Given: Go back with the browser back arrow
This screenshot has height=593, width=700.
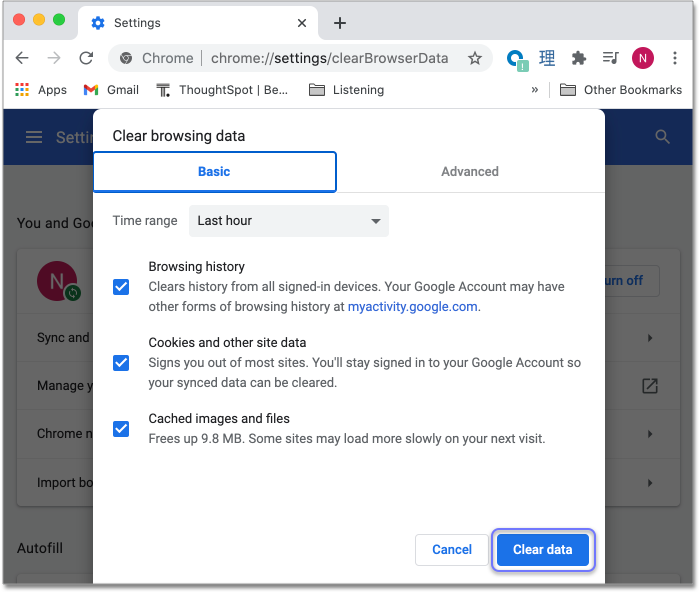Looking at the screenshot, I should [x=22, y=58].
